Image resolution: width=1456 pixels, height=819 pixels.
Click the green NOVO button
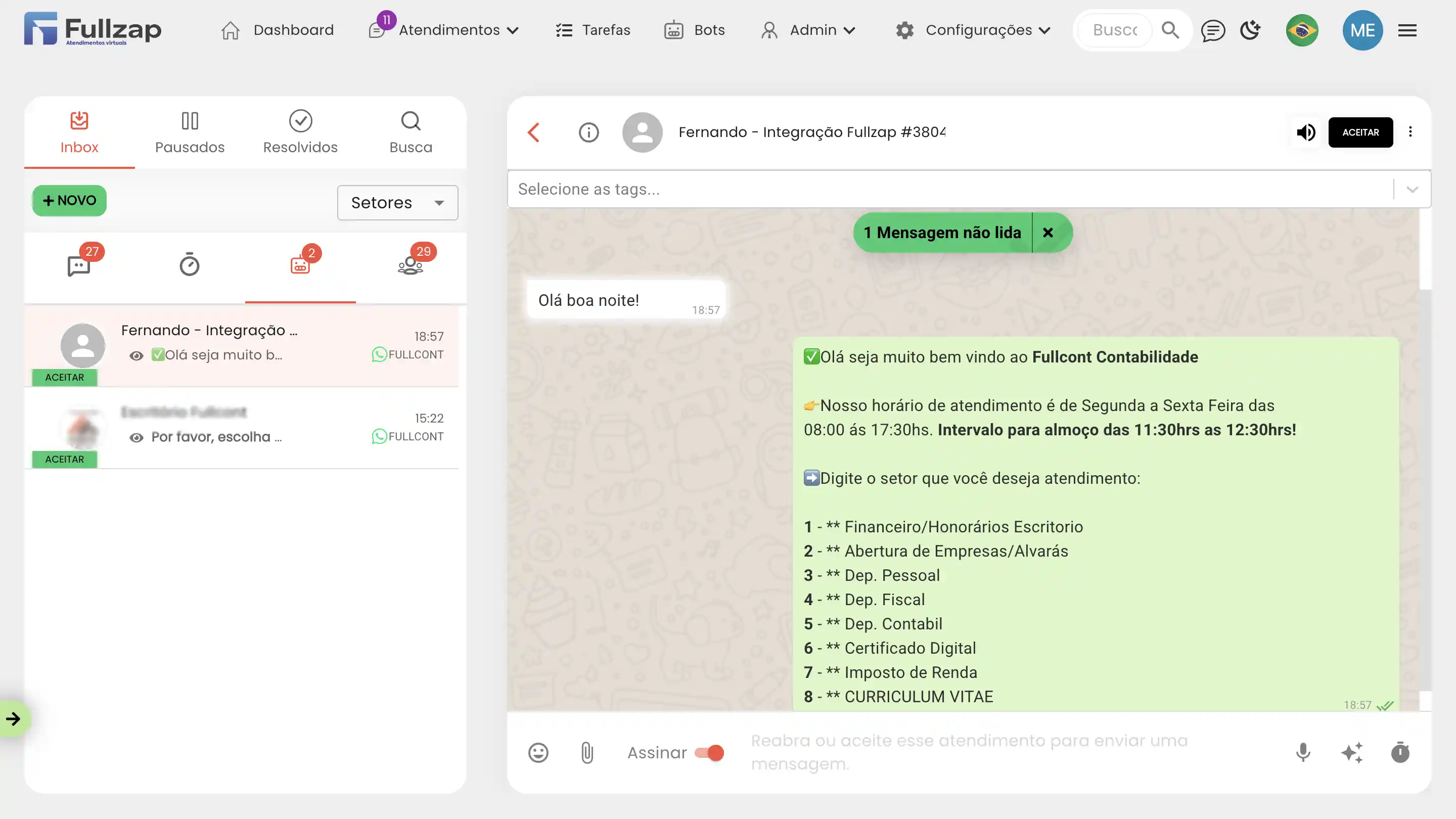click(x=70, y=200)
